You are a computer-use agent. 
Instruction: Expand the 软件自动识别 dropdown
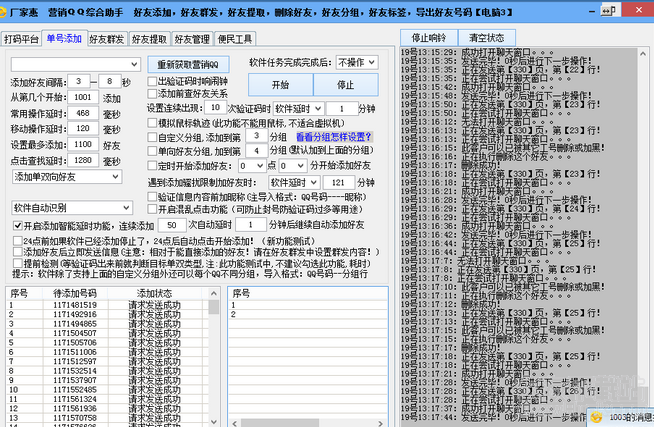point(73,208)
